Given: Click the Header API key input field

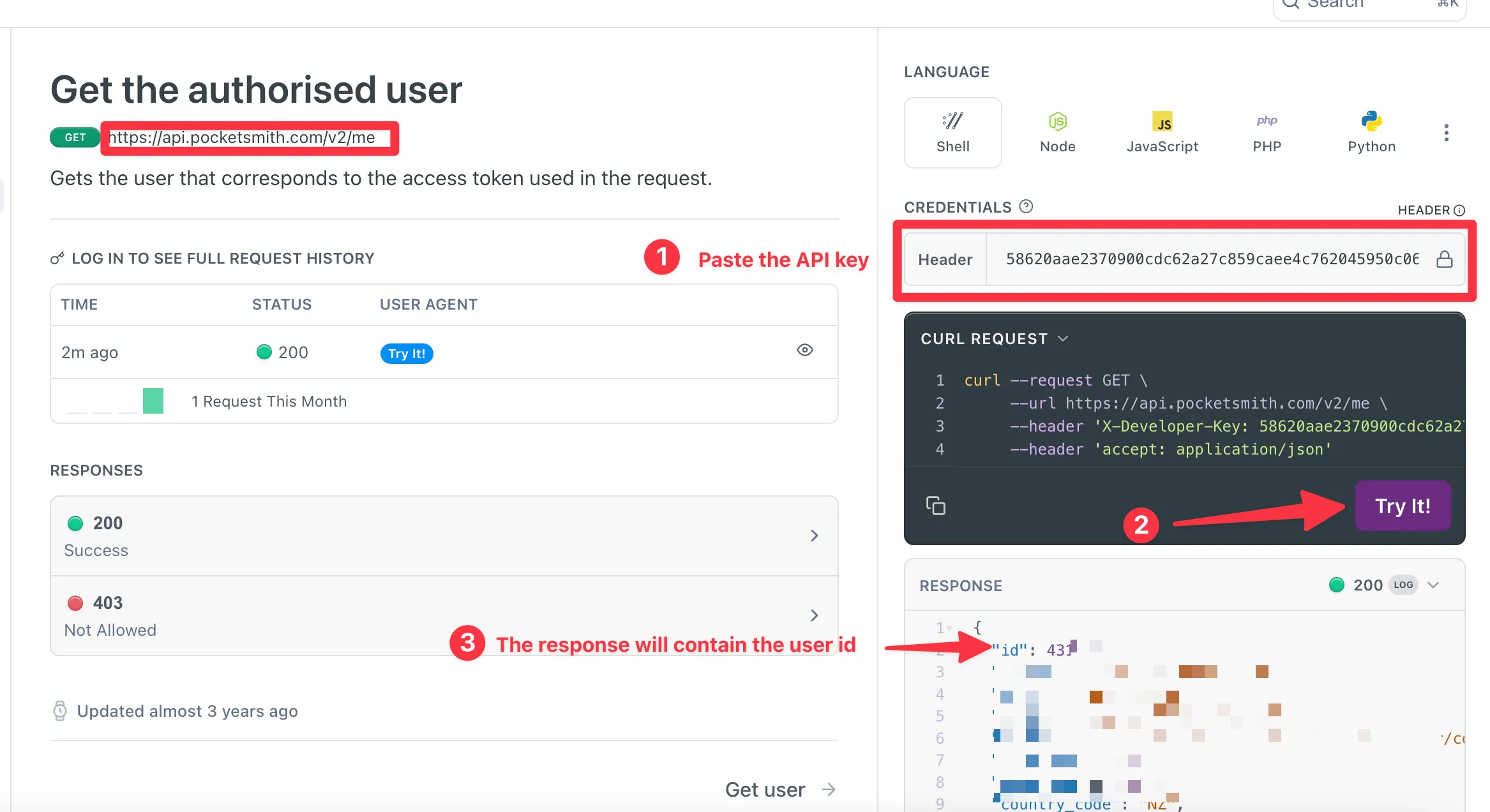Looking at the screenshot, I should click(x=1212, y=259).
